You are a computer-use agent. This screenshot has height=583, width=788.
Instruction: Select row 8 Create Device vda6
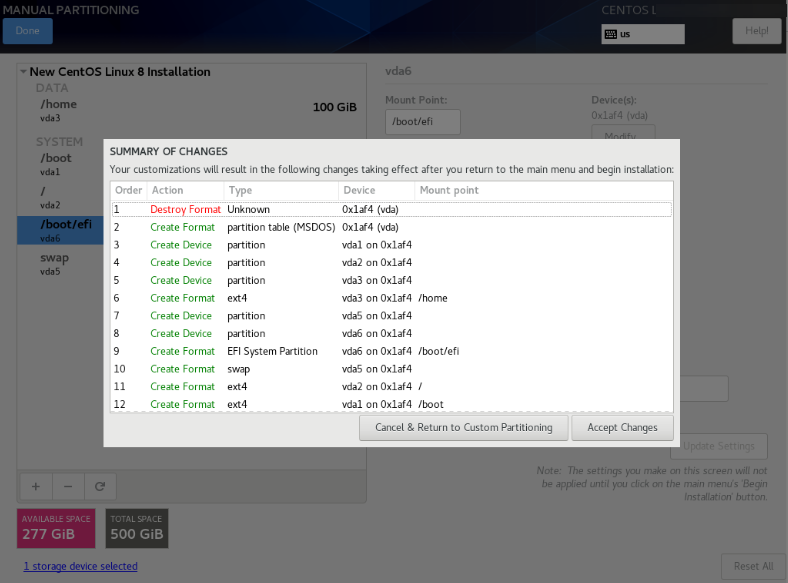[391, 333]
